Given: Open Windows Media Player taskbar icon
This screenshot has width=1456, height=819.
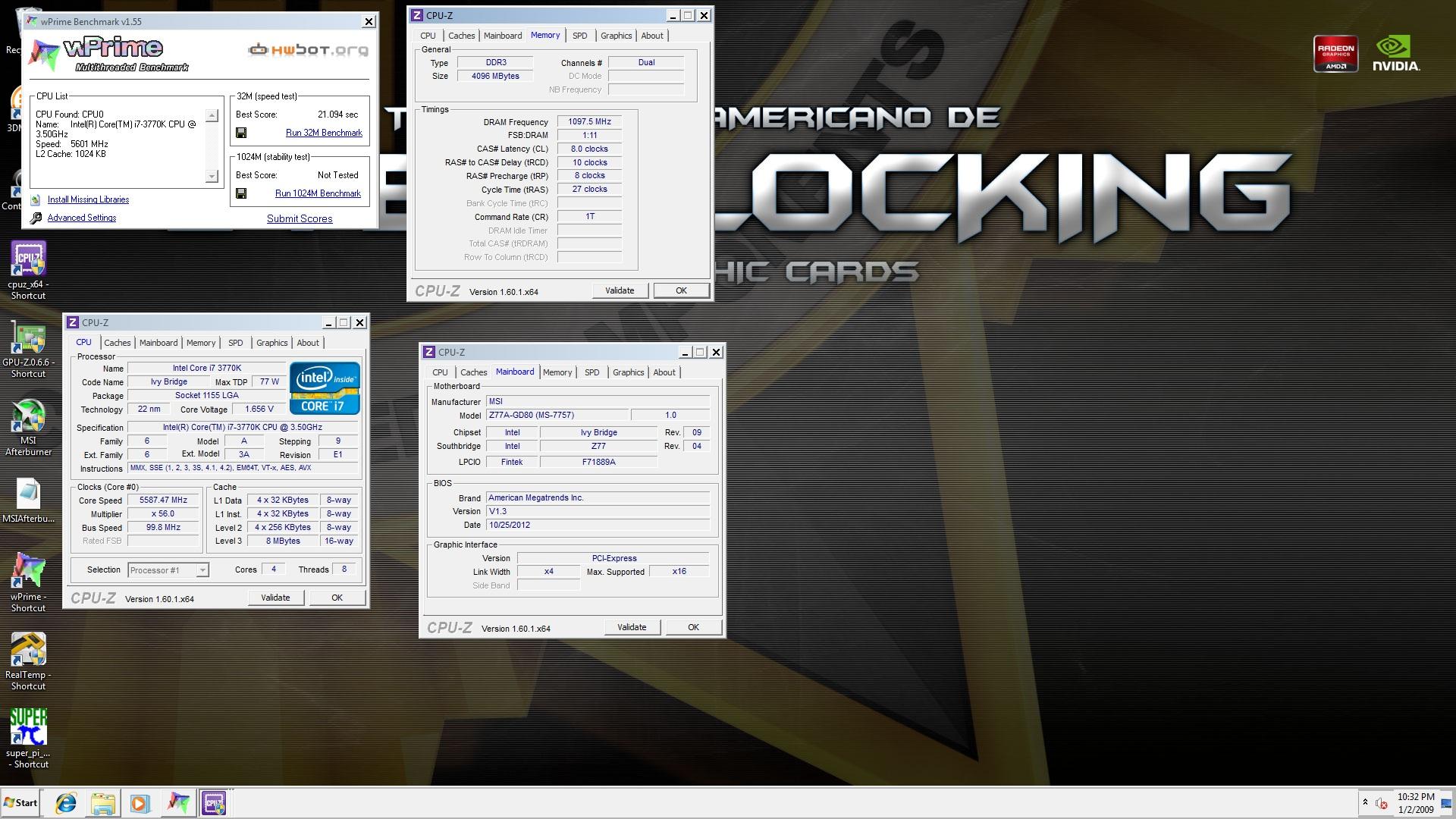Looking at the screenshot, I should (x=140, y=803).
